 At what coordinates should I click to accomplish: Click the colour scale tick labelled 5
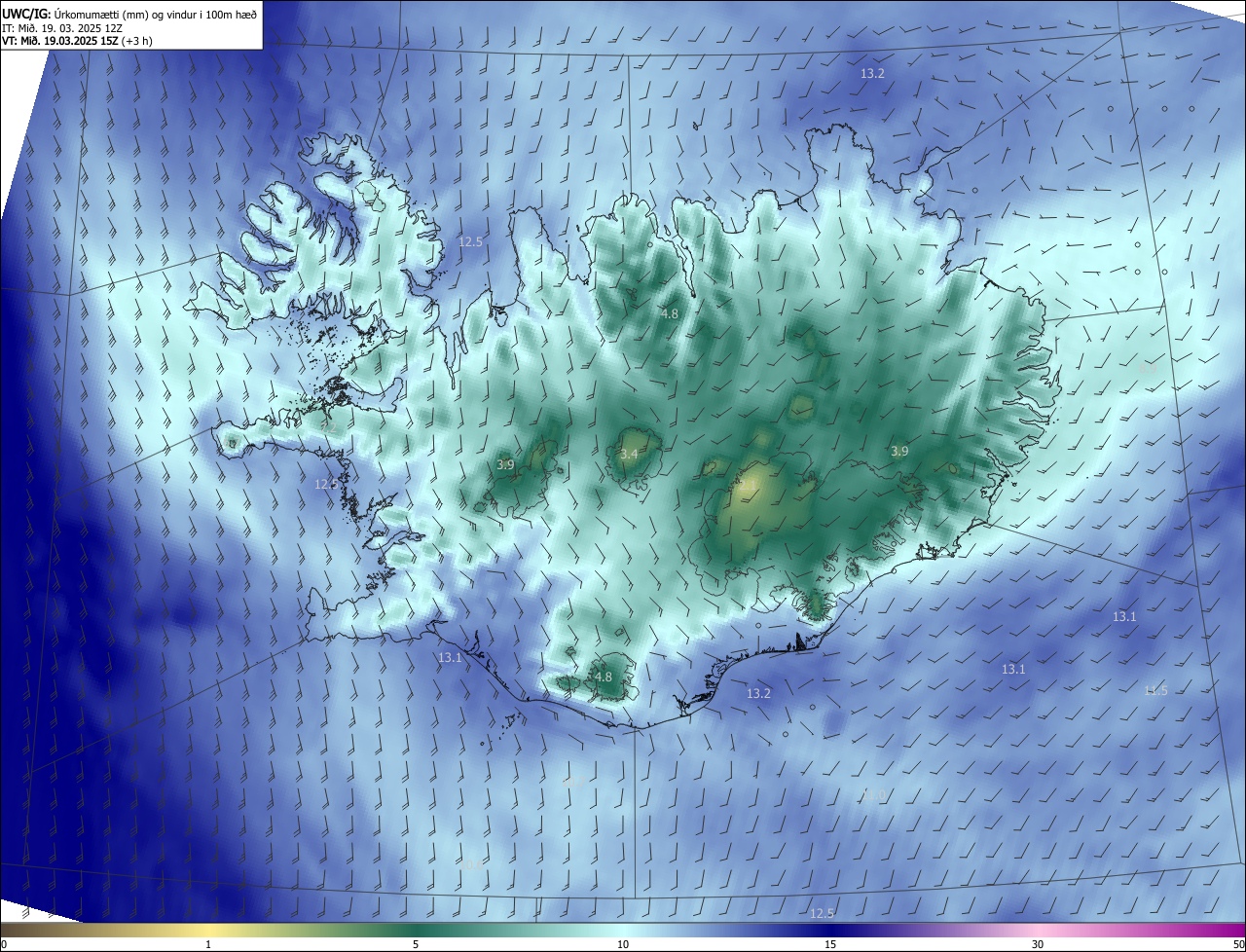(x=416, y=944)
